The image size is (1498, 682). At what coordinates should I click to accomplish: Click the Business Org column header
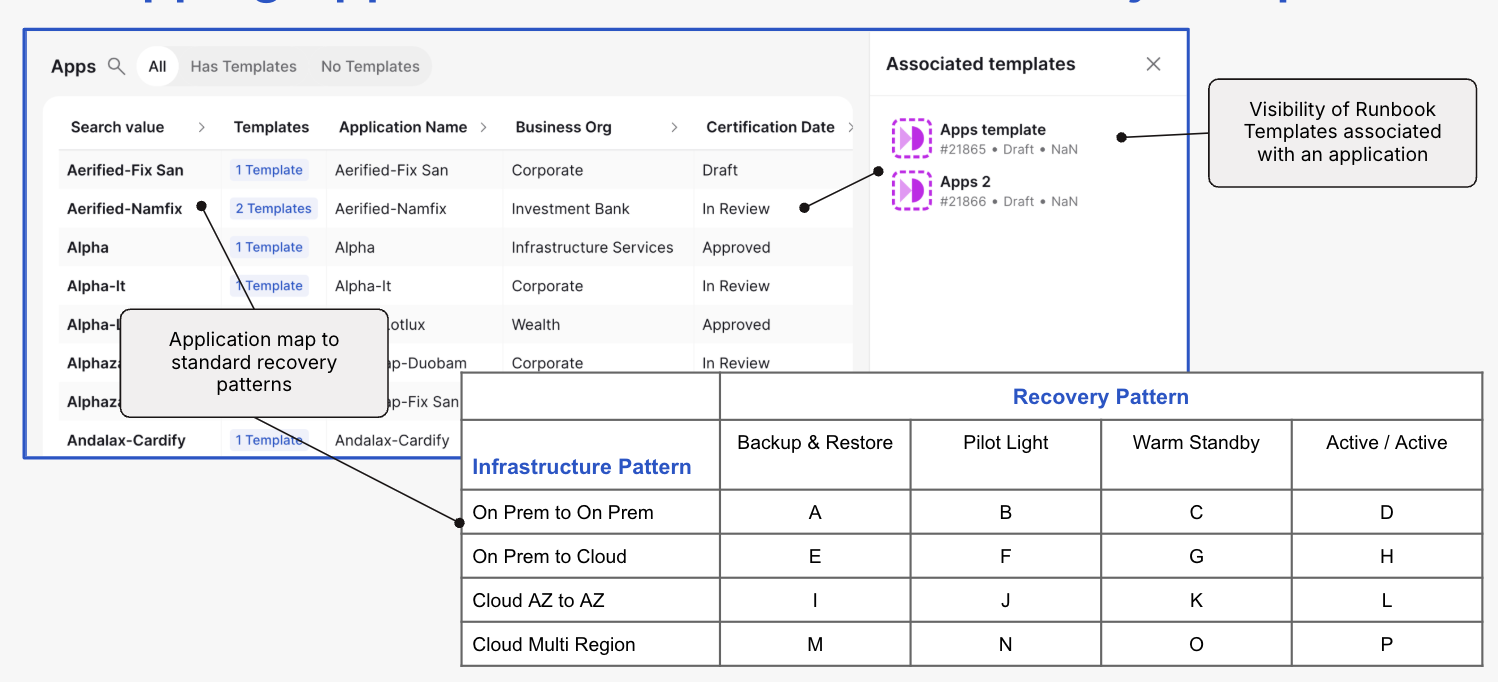563,127
